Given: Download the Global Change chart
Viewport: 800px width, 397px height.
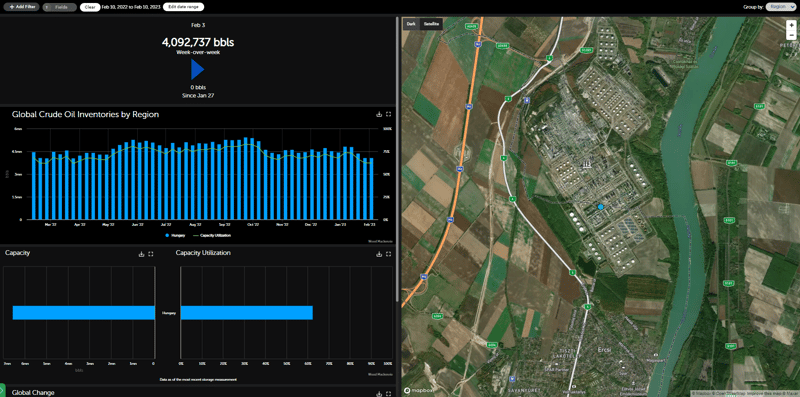Looking at the screenshot, I should [x=379, y=394].
